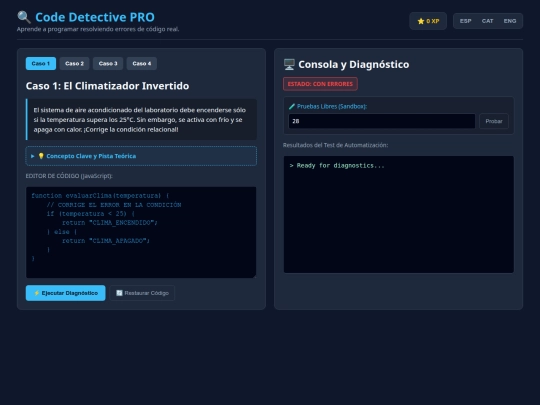
Task: Focus the Sandbox input containing 28
Action: tap(382, 121)
